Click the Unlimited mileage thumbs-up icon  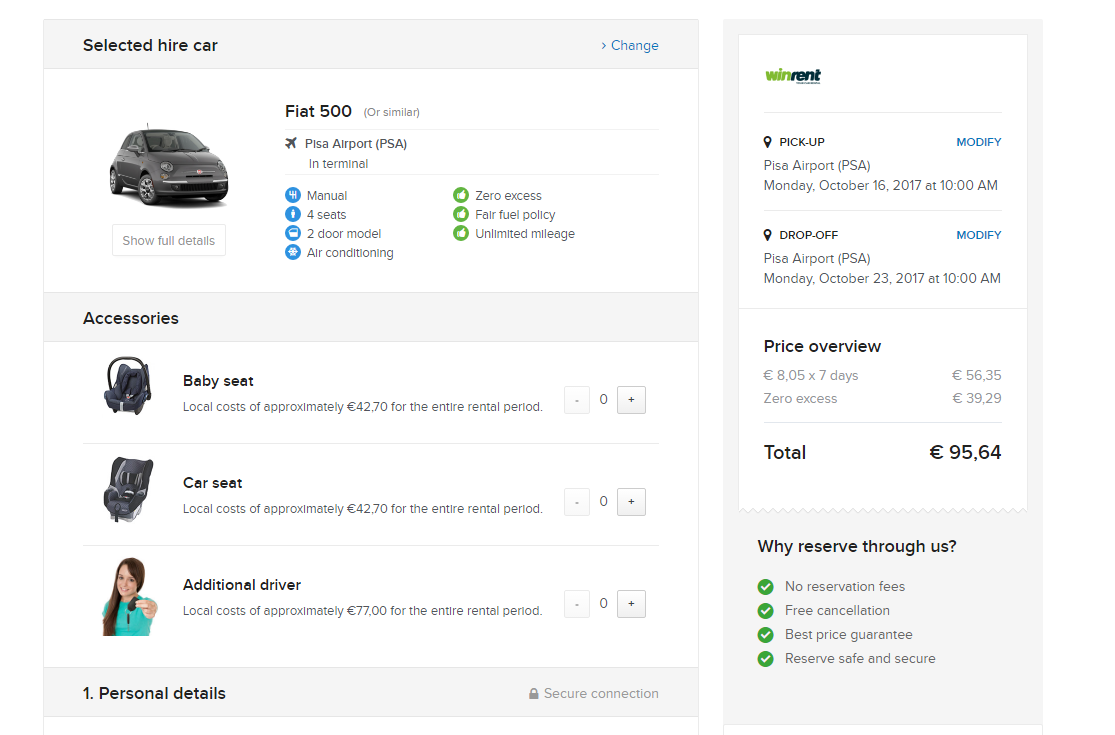[x=461, y=233]
